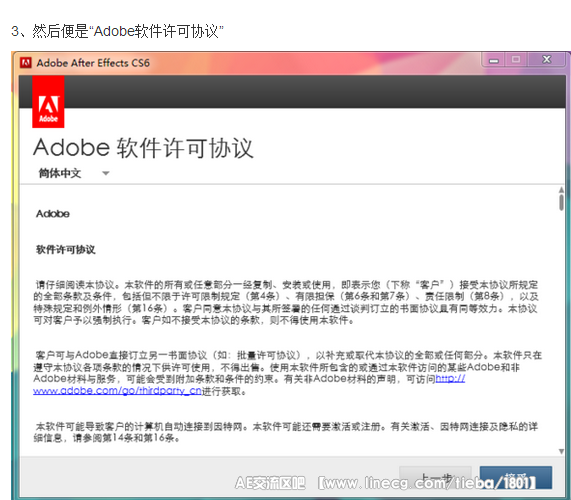Click the scrollbar up arrow of the agreement
This screenshot has width=571, height=500.
pyautogui.click(x=561, y=190)
